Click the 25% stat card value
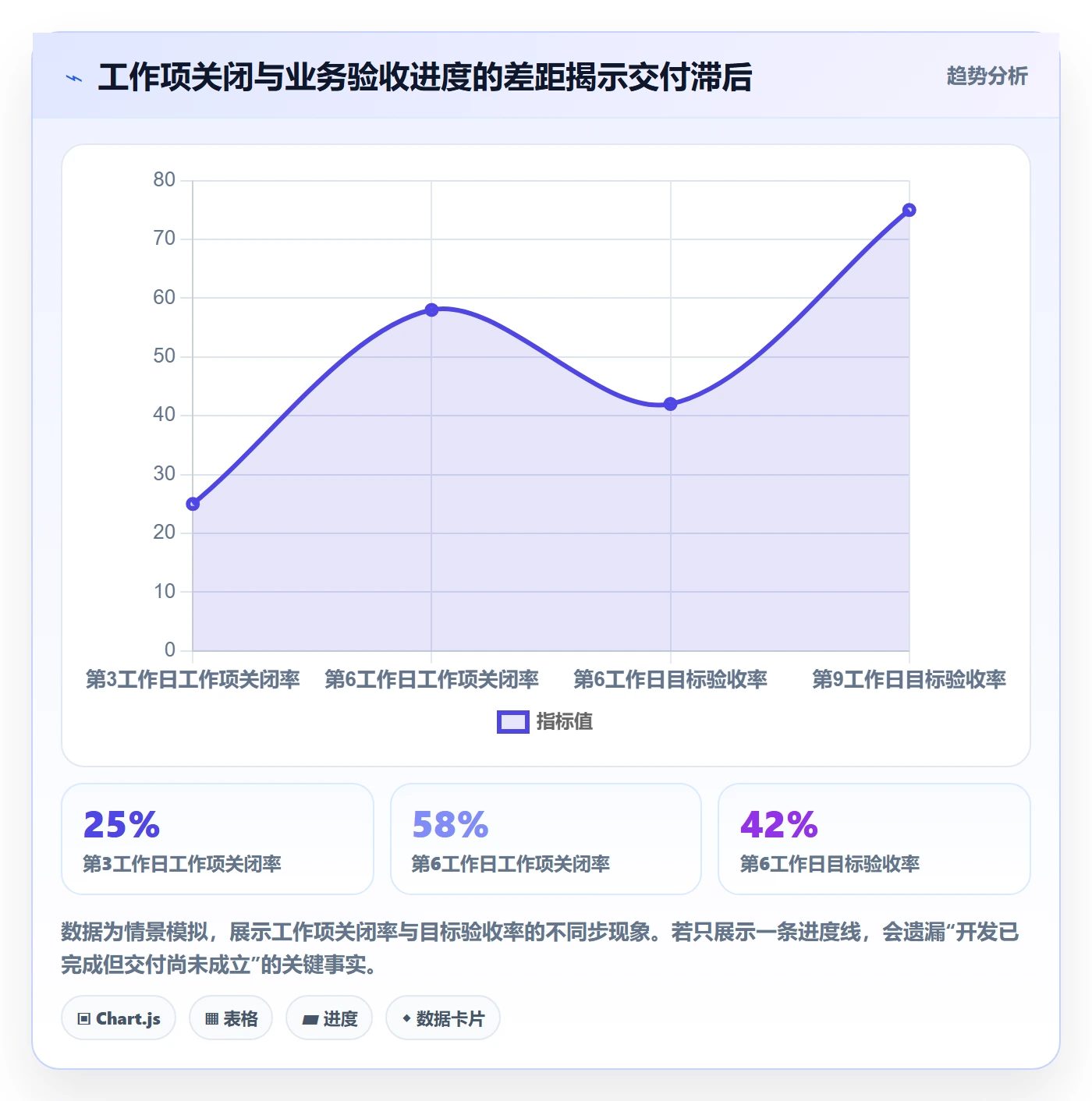Viewport: 1092px width, 1101px height. click(122, 825)
